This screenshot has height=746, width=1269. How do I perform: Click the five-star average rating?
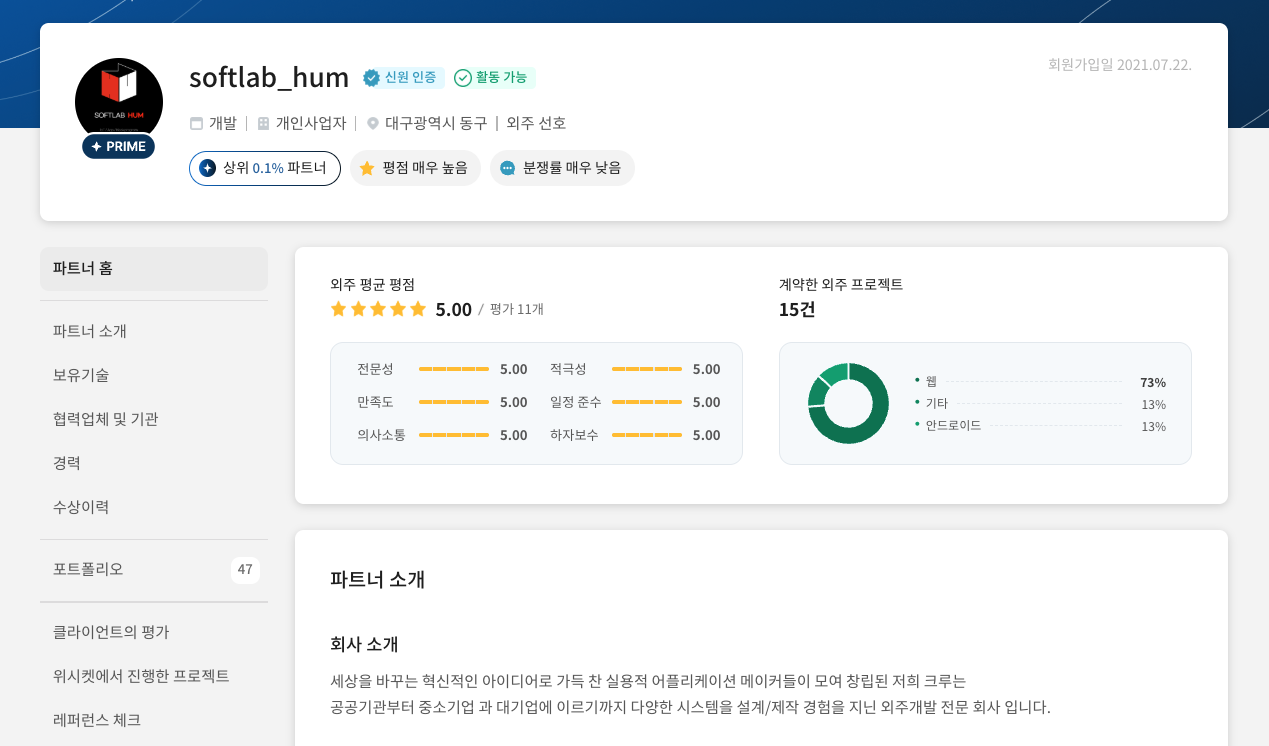click(378, 309)
